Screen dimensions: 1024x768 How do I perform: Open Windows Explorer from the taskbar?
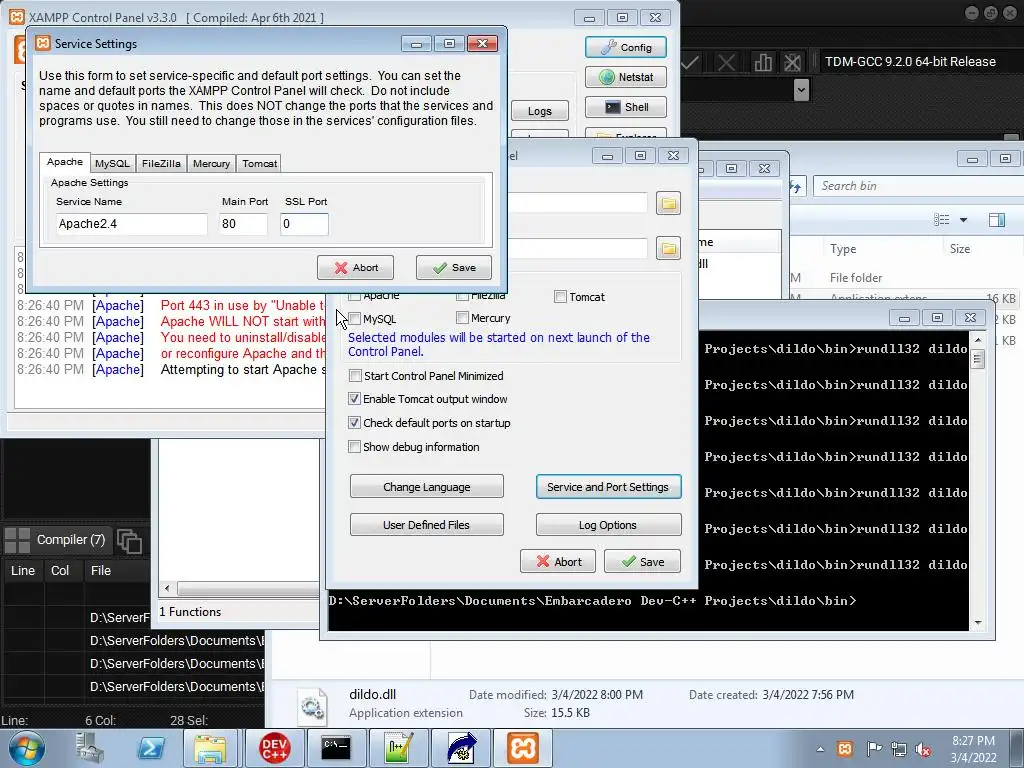[210, 748]
